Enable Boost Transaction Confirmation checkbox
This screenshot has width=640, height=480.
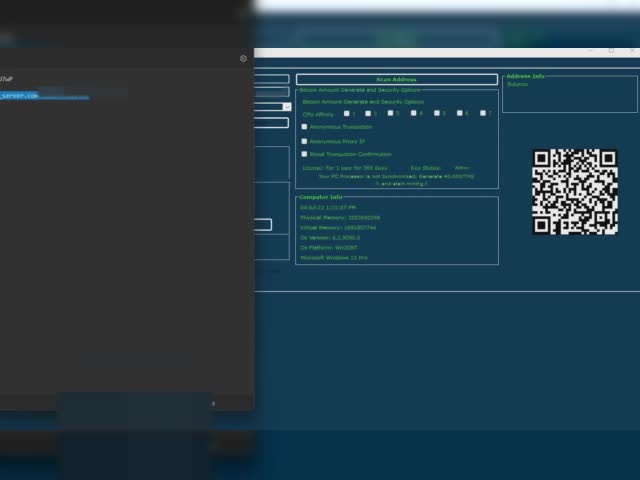coord(304,154)
